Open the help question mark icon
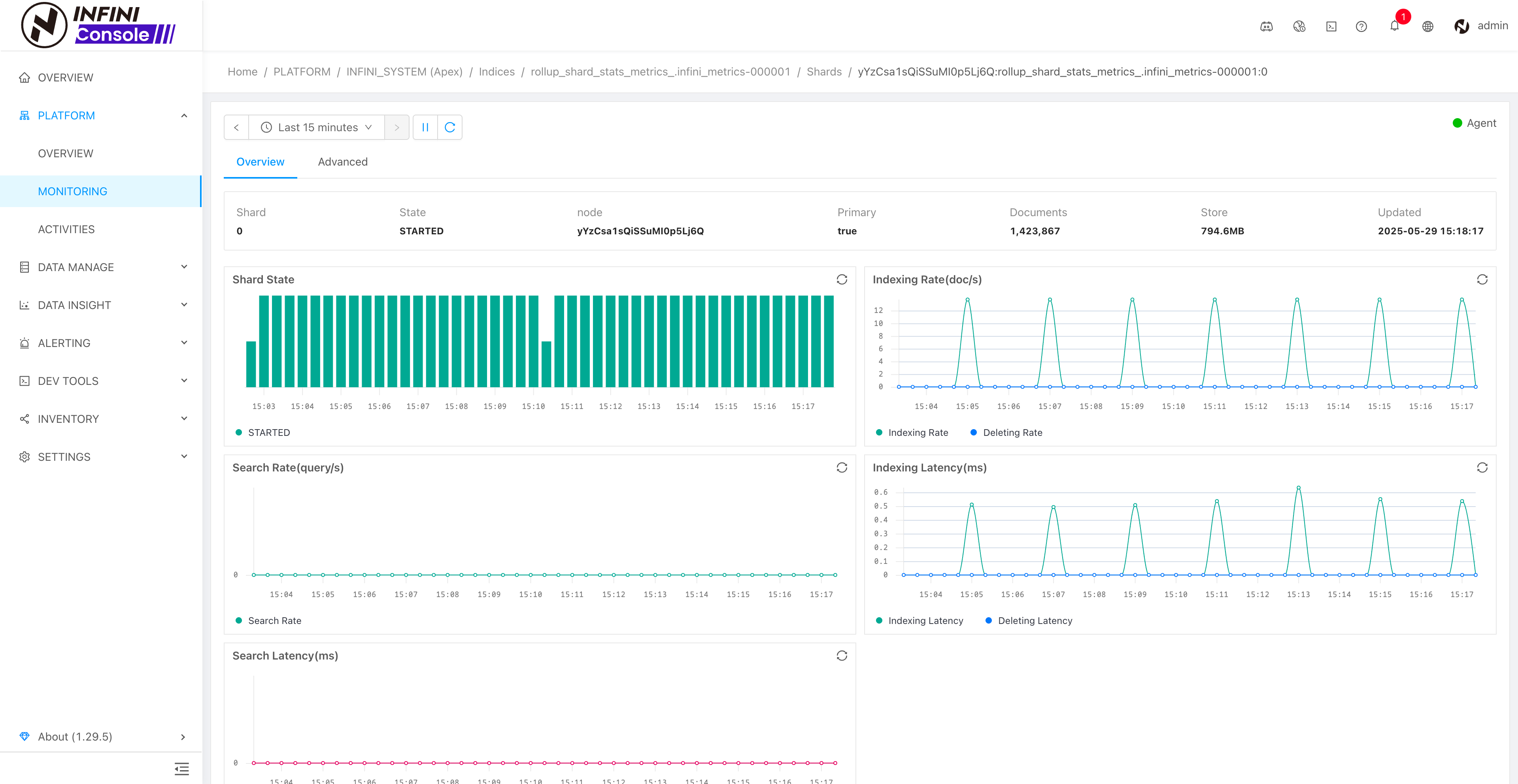This screenshot has height=784, width=1518. 1361,26
